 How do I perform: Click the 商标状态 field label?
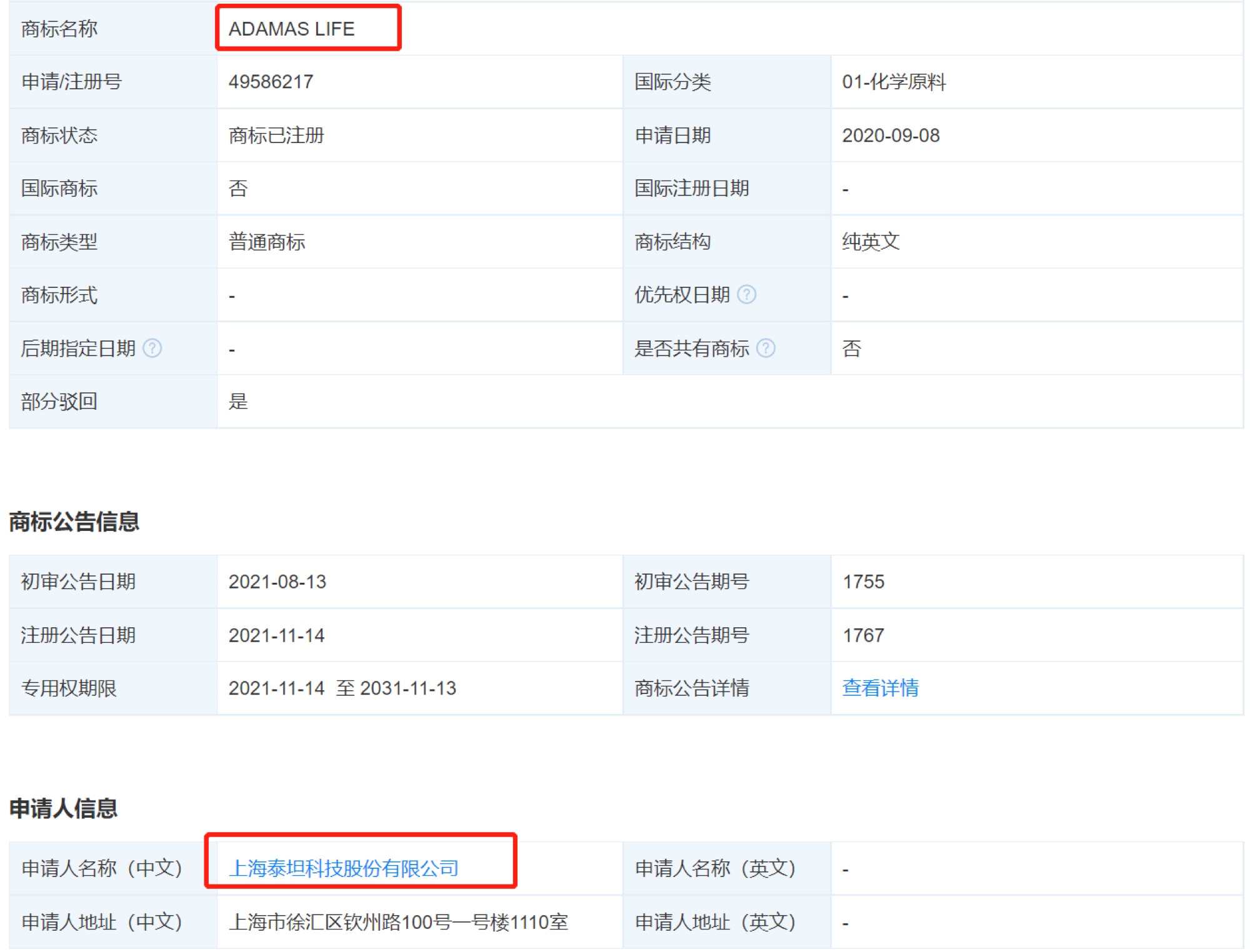click(x=59, y=135)
